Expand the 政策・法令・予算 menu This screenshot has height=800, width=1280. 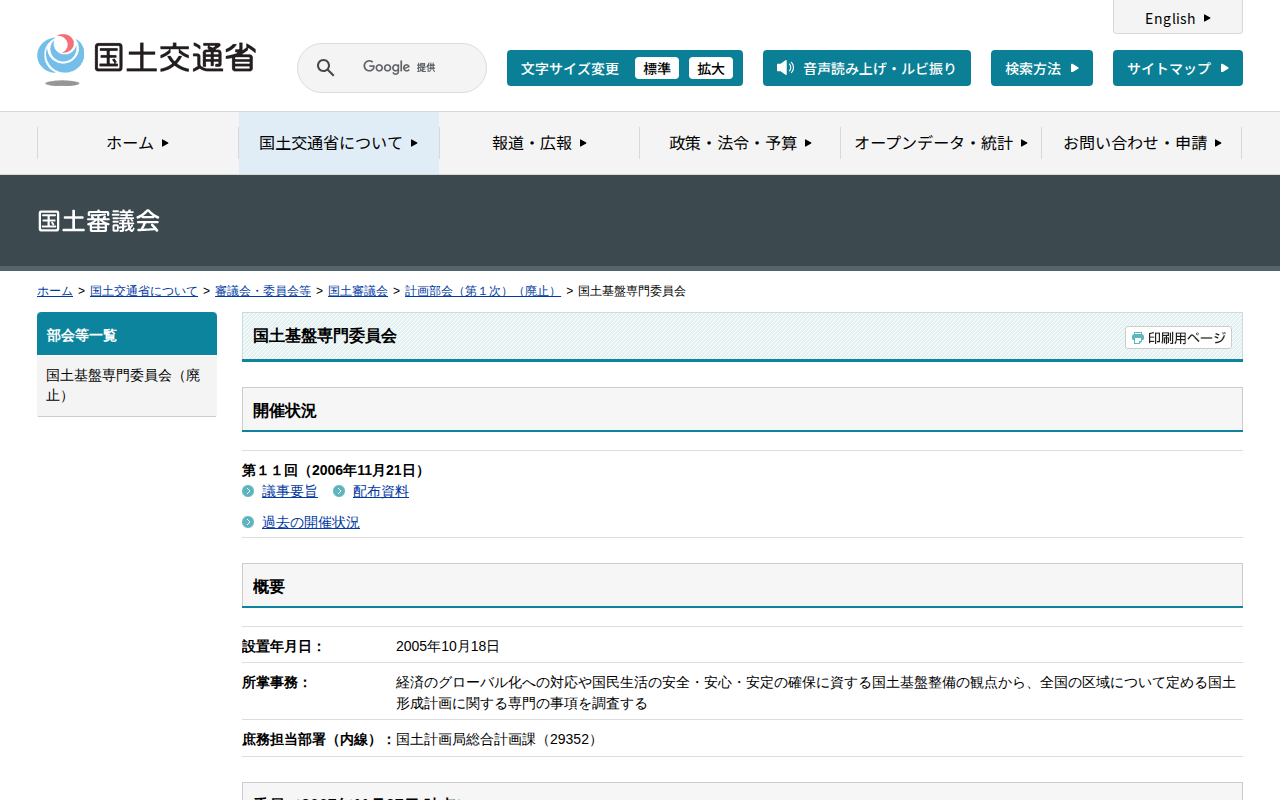pos(740,143)
